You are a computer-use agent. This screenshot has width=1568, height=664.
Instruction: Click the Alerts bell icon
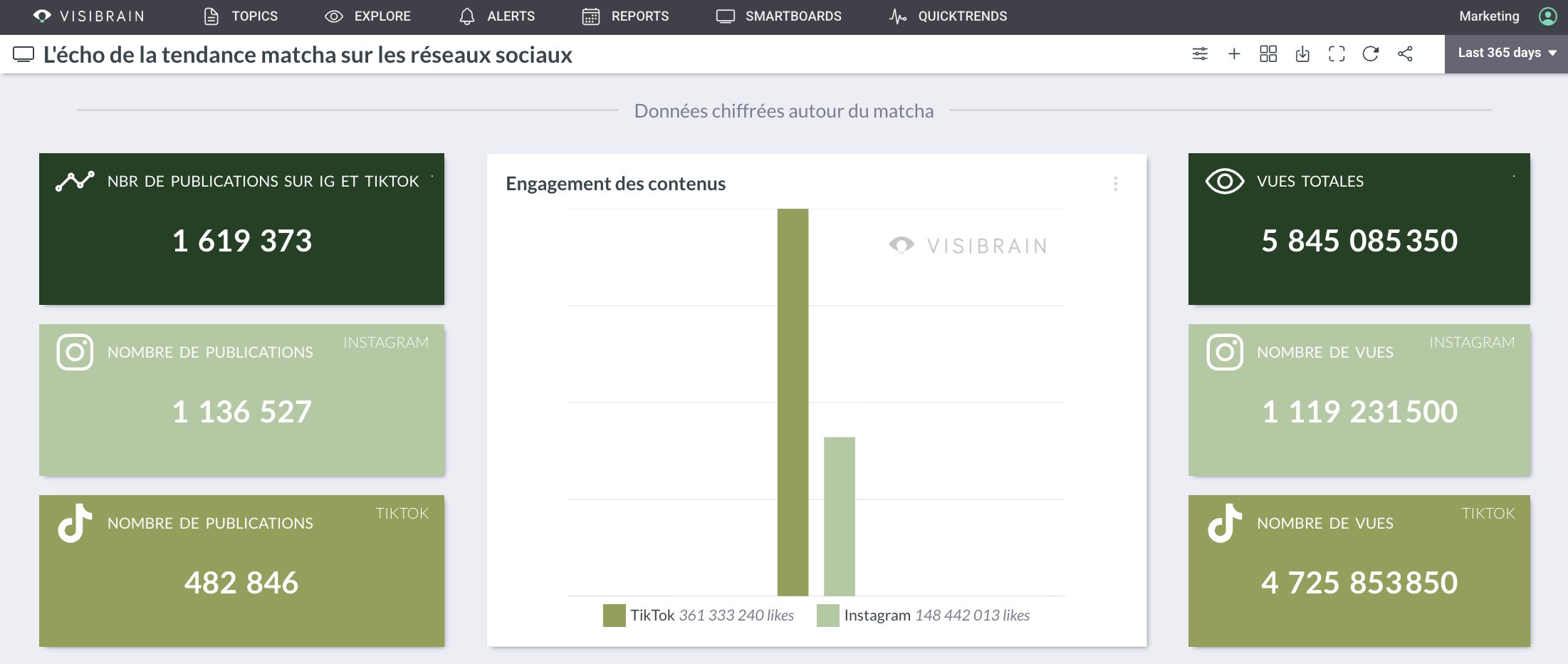click(467, 16)
